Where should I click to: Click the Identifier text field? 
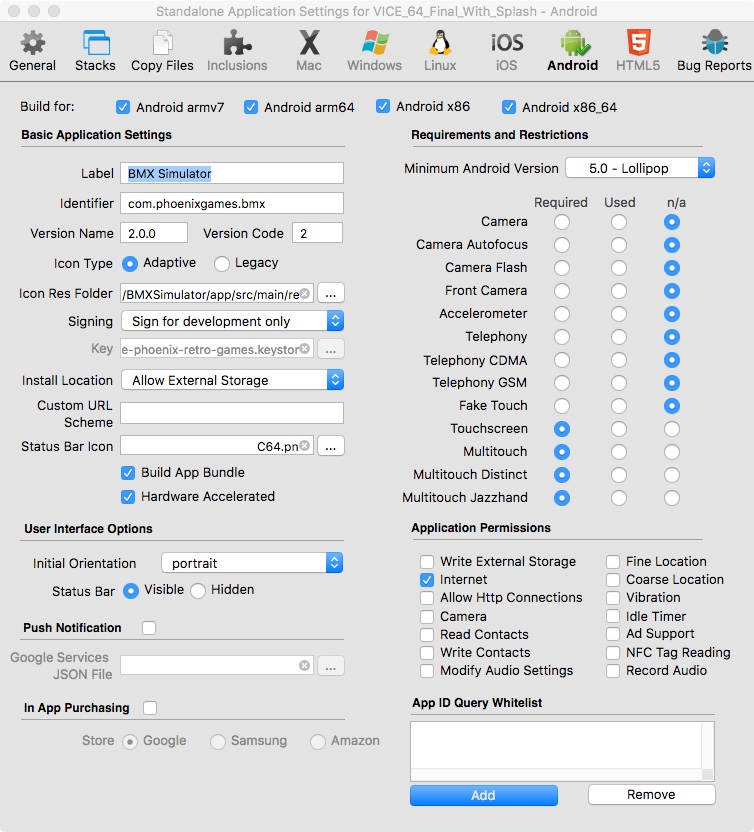pos(232,203)
